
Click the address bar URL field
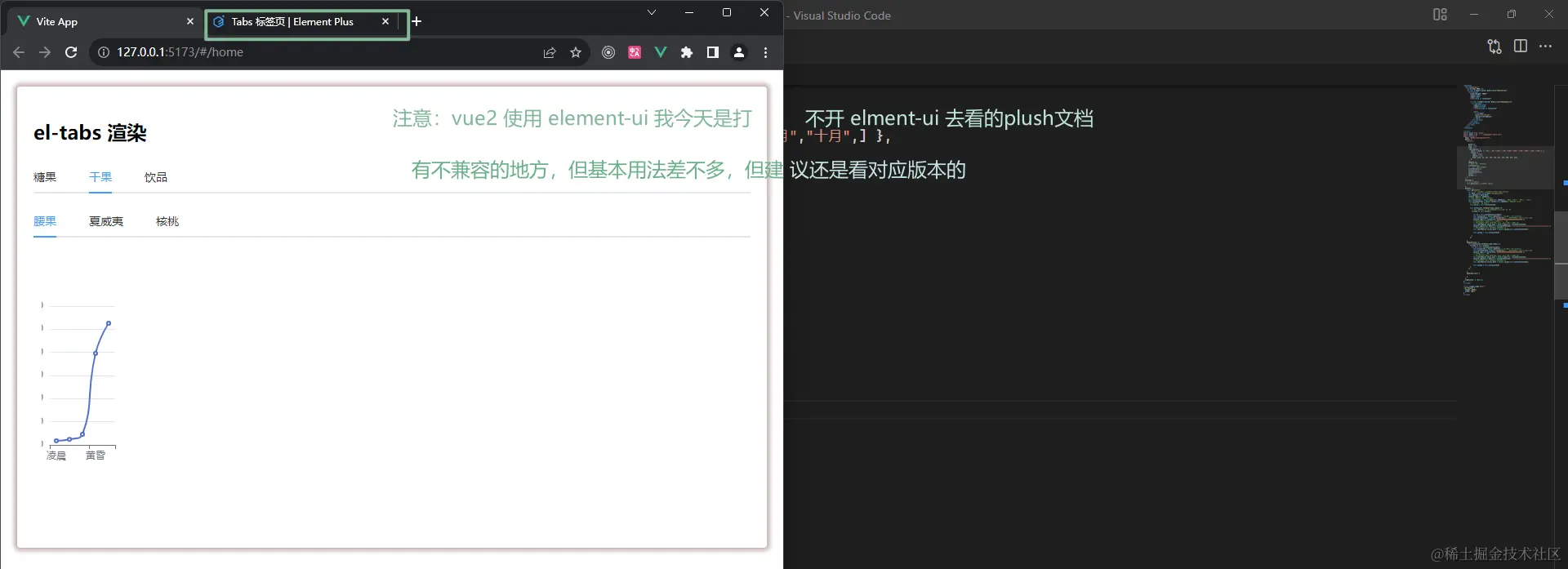(x=327, y=52)
